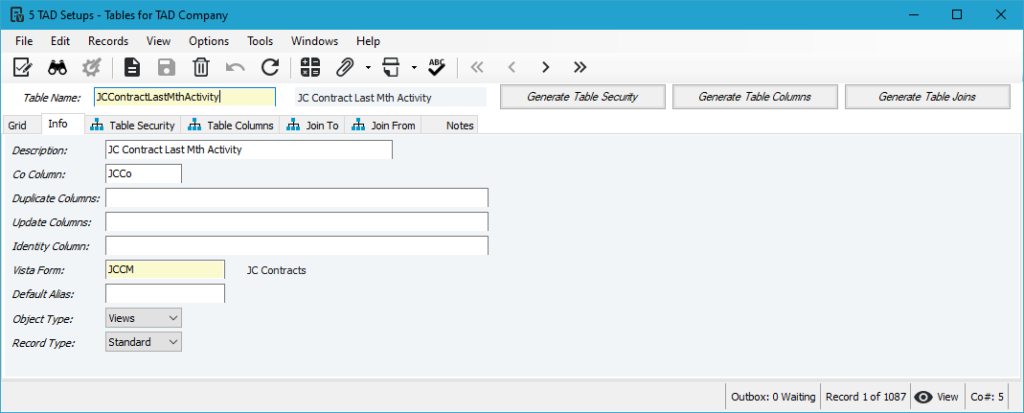Click the Duplicate Columns field
Screen dimensions: 1024x413
(x=296, y=198)
